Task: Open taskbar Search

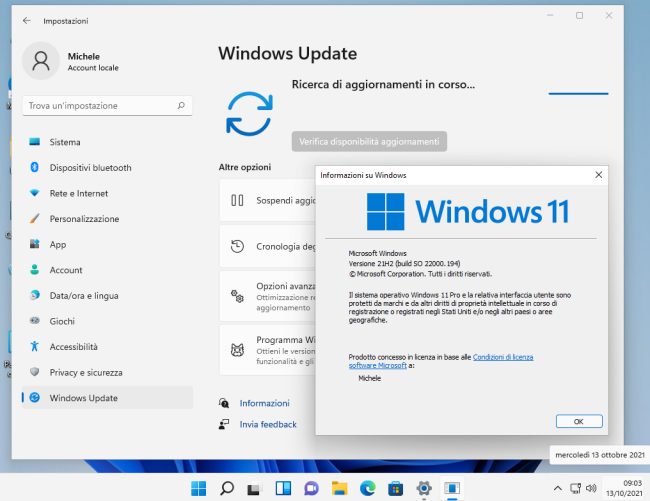Action: click(x=227, y=488)
